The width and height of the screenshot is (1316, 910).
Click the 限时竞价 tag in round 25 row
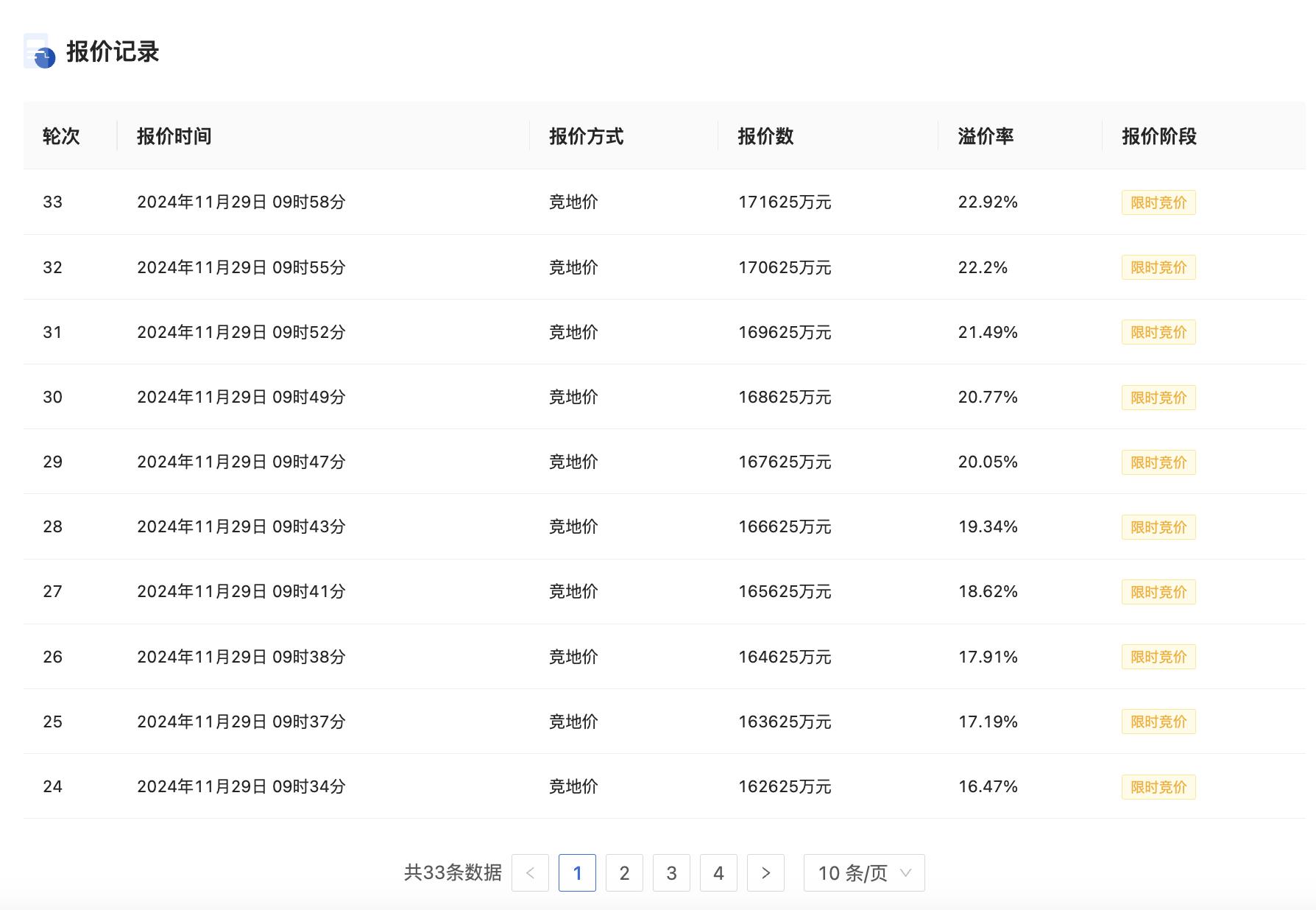[x=1158, y=722]
